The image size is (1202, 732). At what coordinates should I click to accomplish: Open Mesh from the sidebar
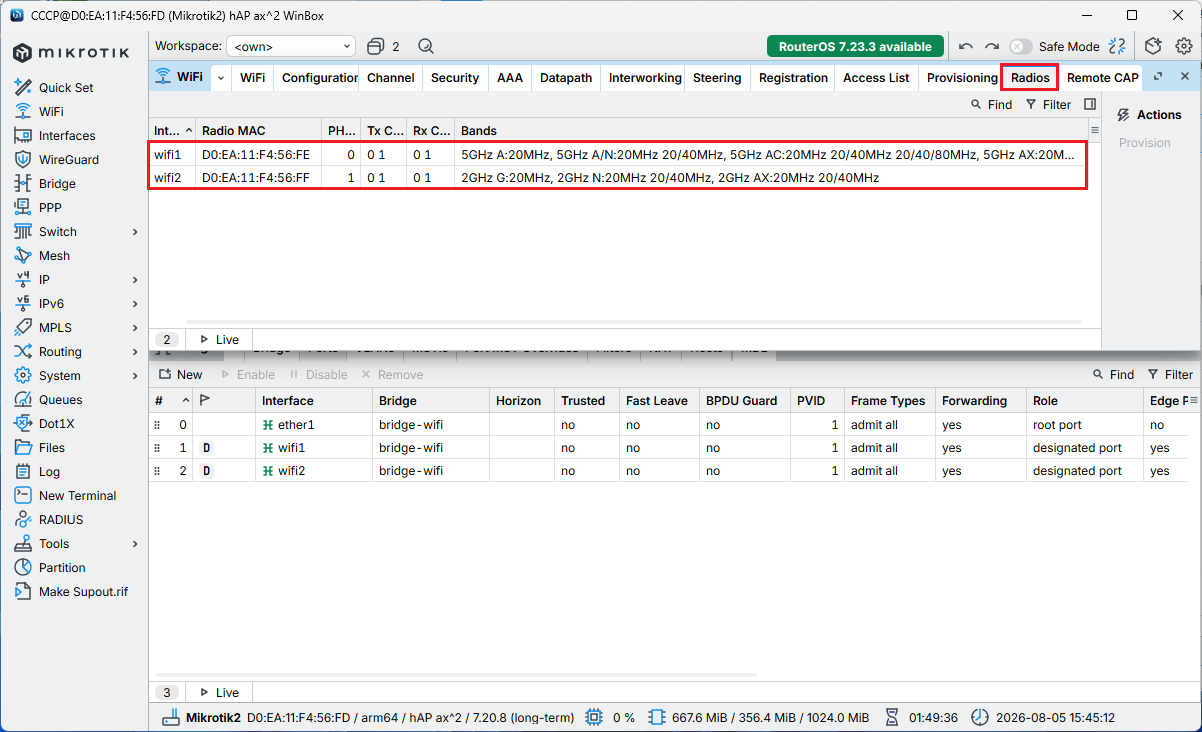pyautogui.click(x=54, y=255)
